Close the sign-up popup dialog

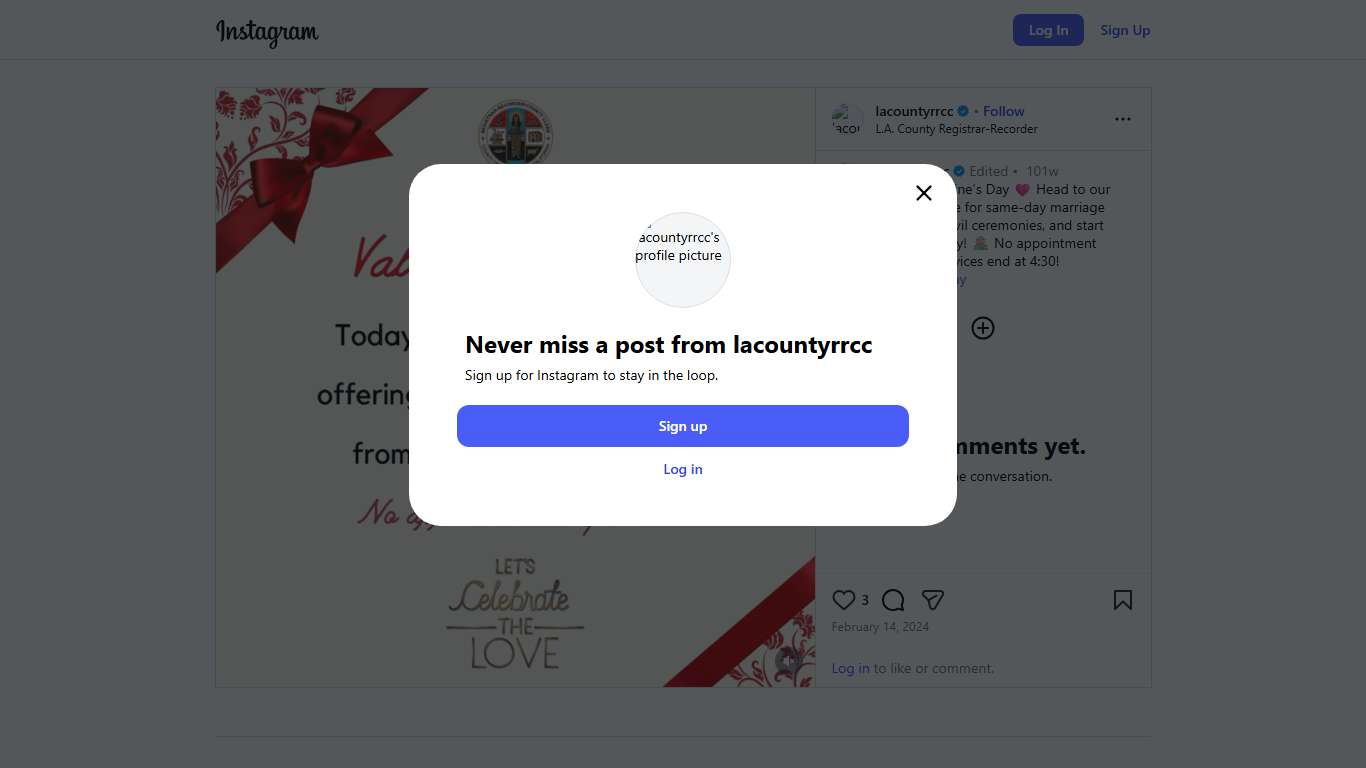pos(924,193)
